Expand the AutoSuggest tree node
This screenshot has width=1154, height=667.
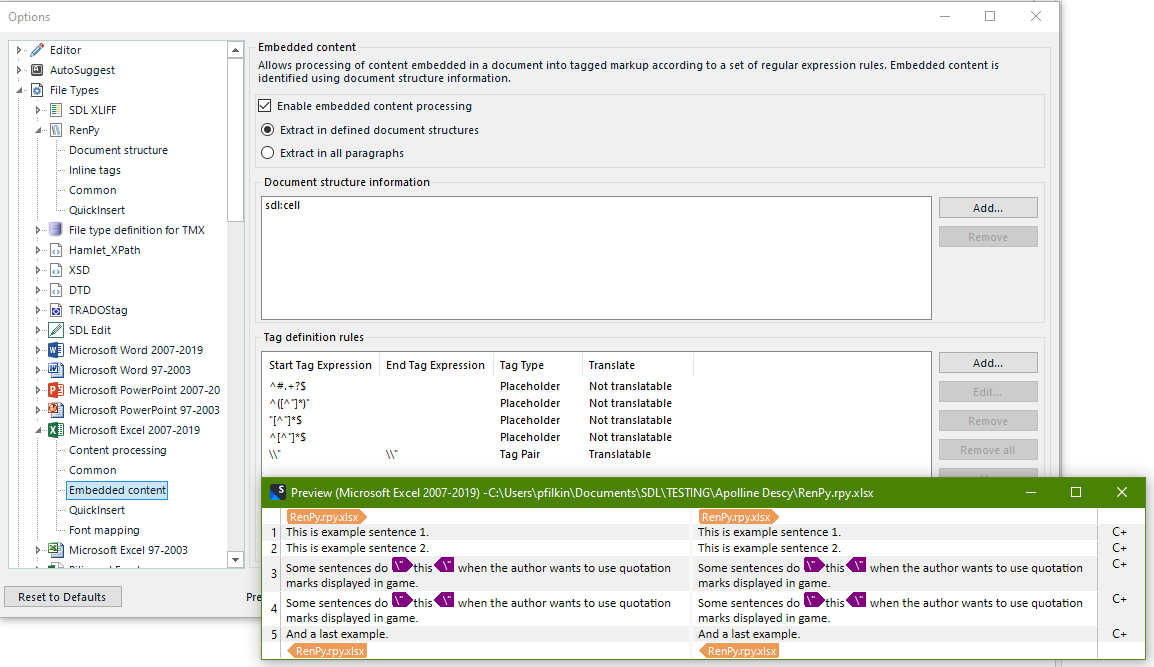pyautogui.click(x=19, y=70)
